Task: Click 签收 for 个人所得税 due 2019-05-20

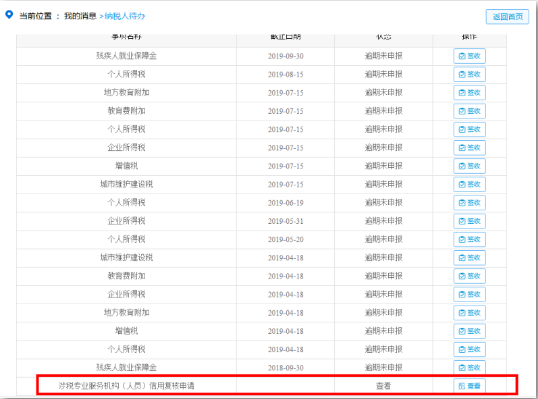Action: [x=469, y=239]
